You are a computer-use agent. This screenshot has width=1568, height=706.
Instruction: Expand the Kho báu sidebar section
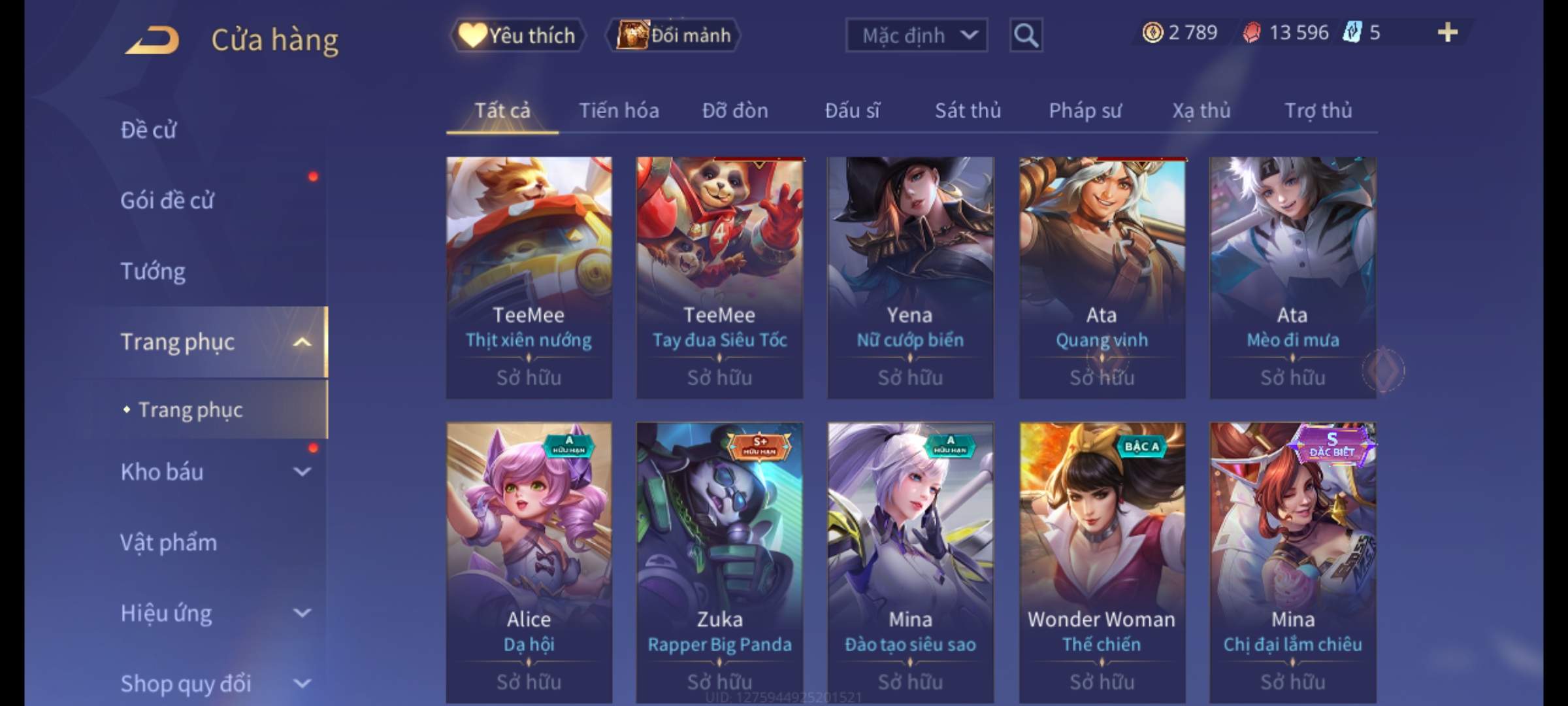(302, 471)
